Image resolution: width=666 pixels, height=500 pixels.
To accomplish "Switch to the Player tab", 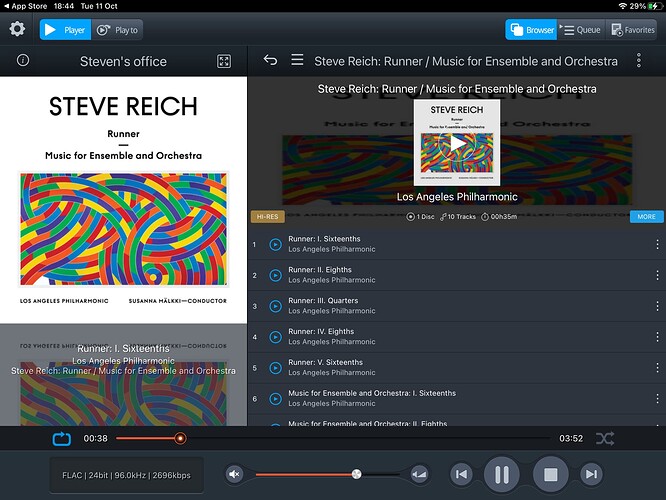I will (65, 30).
